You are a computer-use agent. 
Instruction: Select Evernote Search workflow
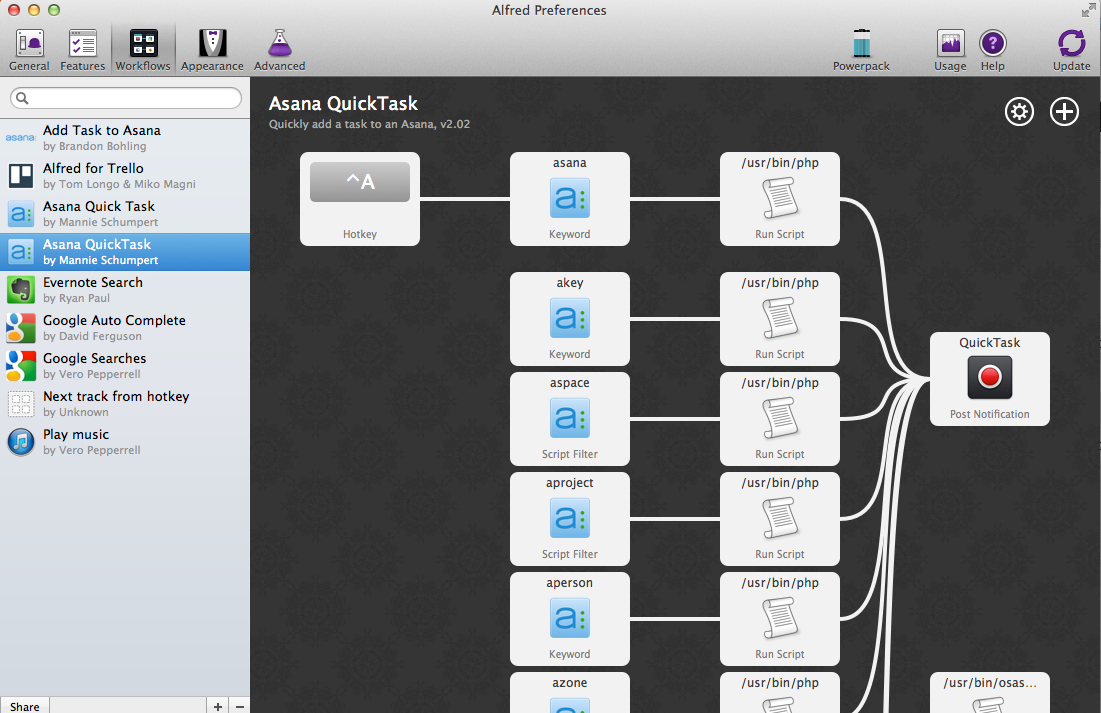click(x=125, y=289)
